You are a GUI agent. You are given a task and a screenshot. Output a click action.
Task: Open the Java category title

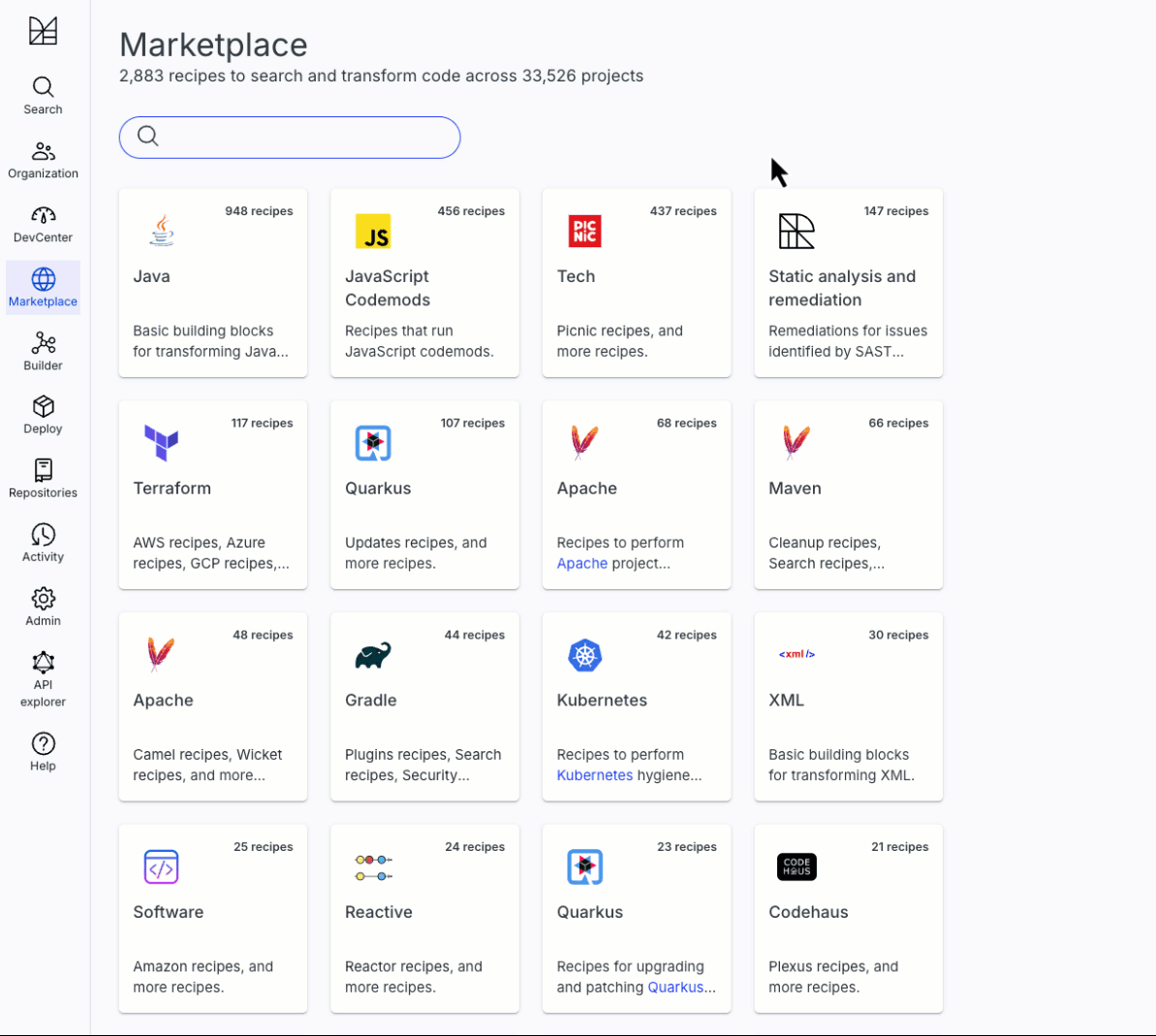click(x=151, y=276)
